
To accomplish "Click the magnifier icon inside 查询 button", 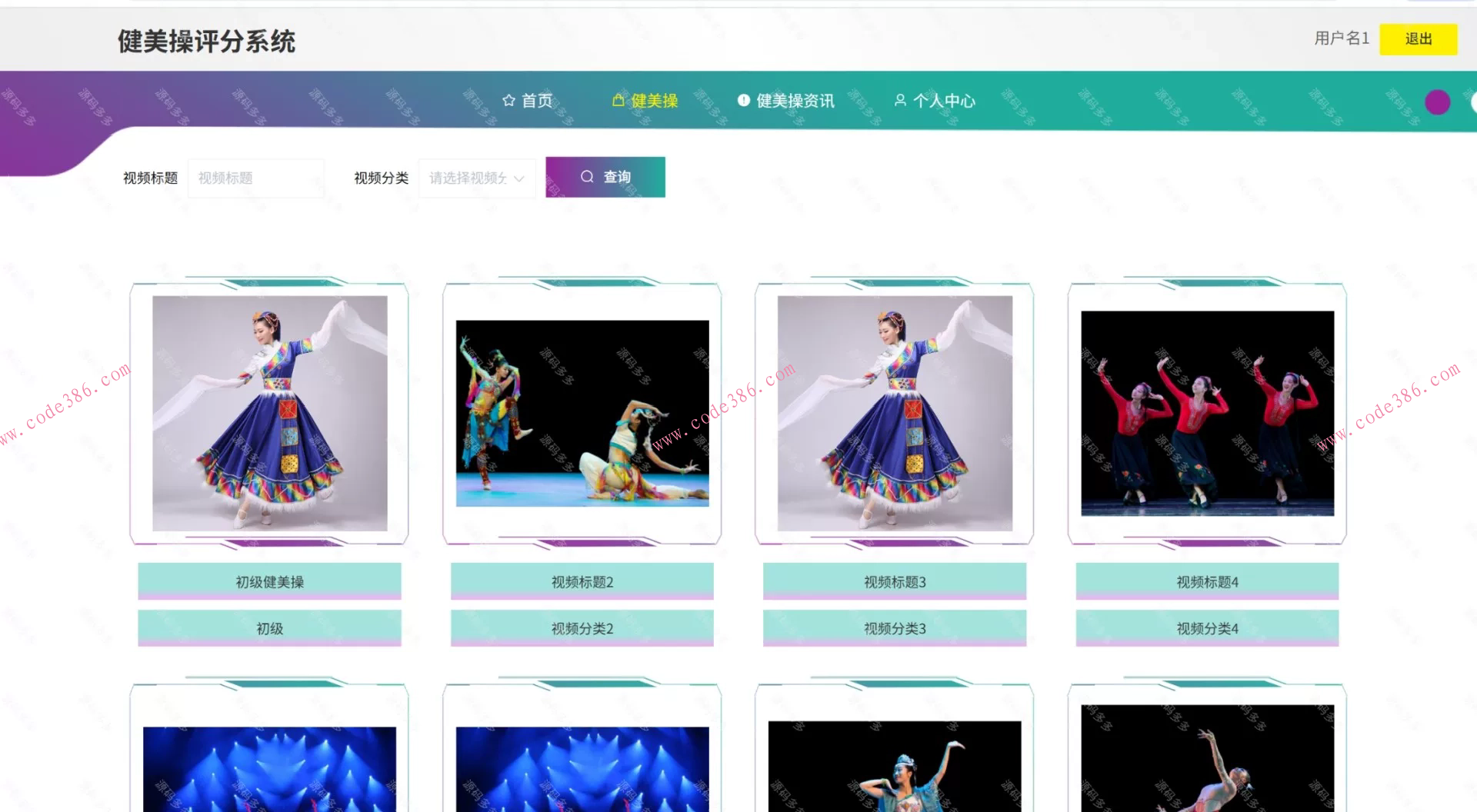I will point(587,176).
